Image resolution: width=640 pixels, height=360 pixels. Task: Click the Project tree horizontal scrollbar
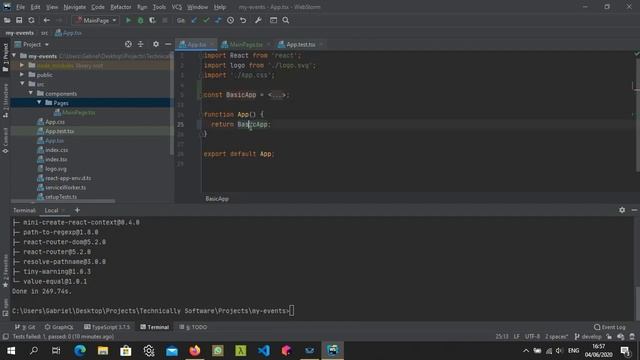[63, 201]
